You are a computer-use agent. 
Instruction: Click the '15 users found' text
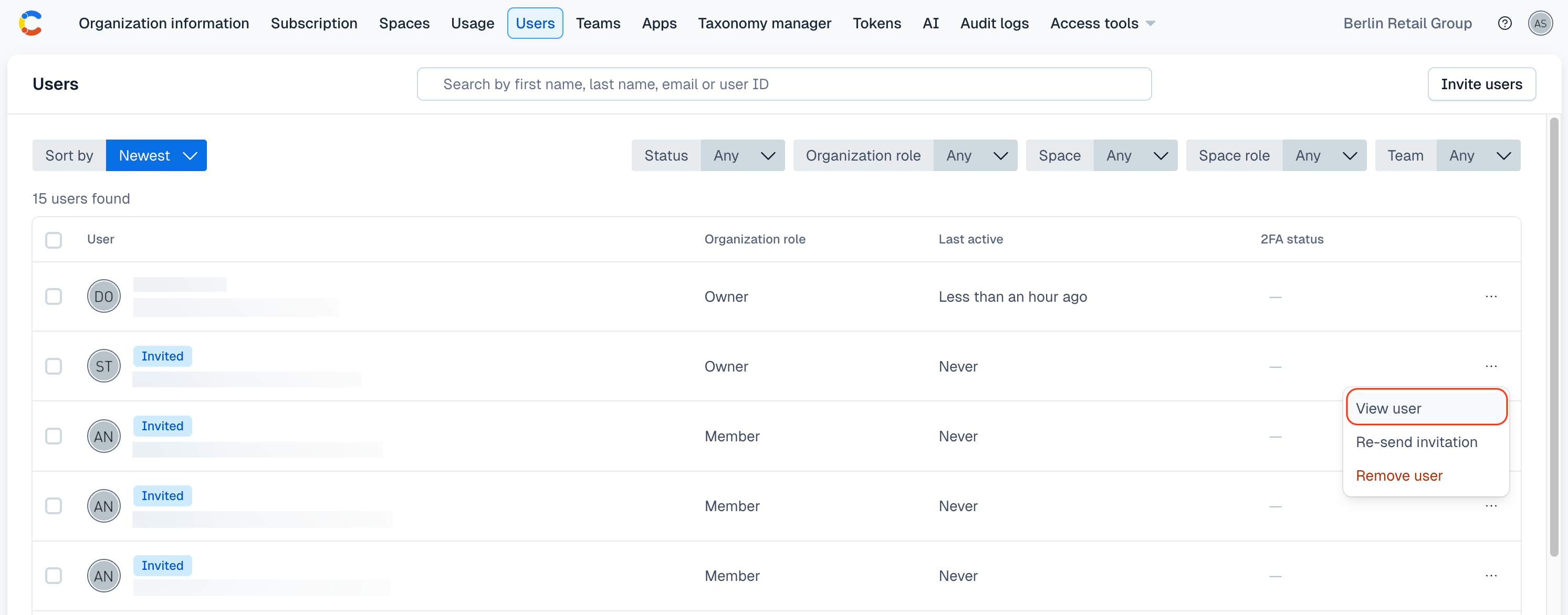tap(81, 198)
